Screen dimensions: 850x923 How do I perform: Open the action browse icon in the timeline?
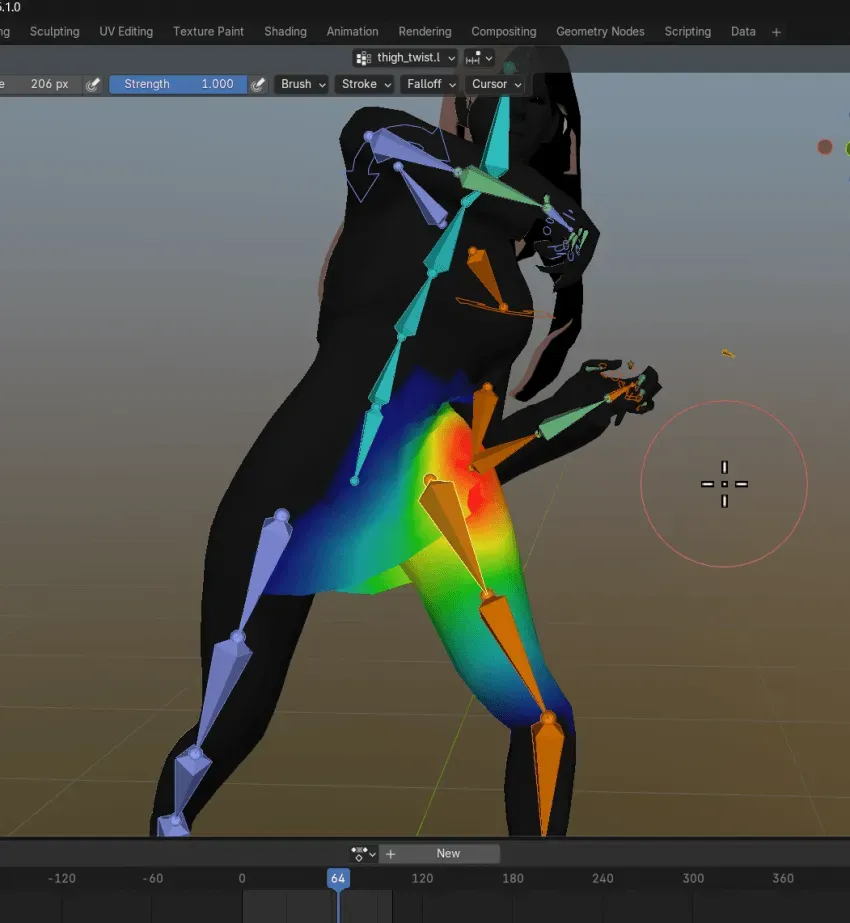tap(363, 854)
